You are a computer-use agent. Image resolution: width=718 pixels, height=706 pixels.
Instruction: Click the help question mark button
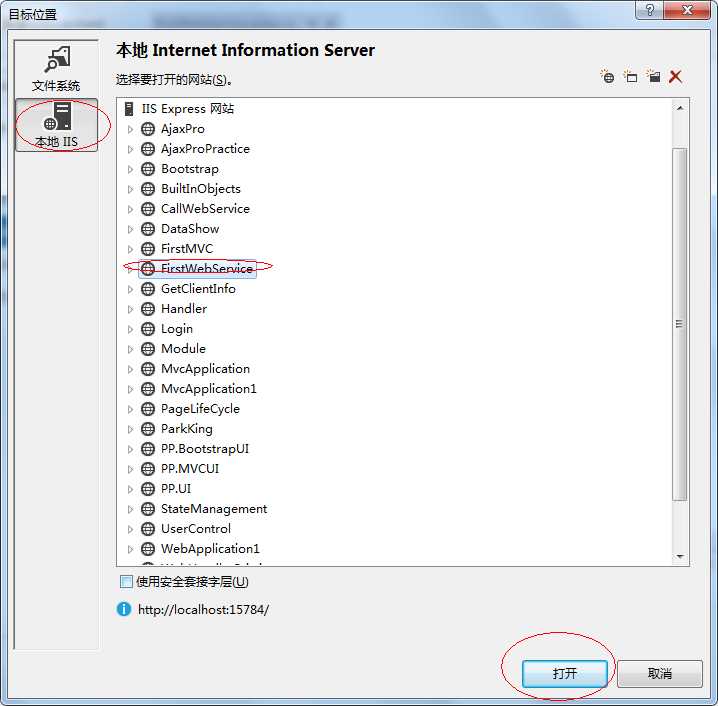[x=649, y=10]
